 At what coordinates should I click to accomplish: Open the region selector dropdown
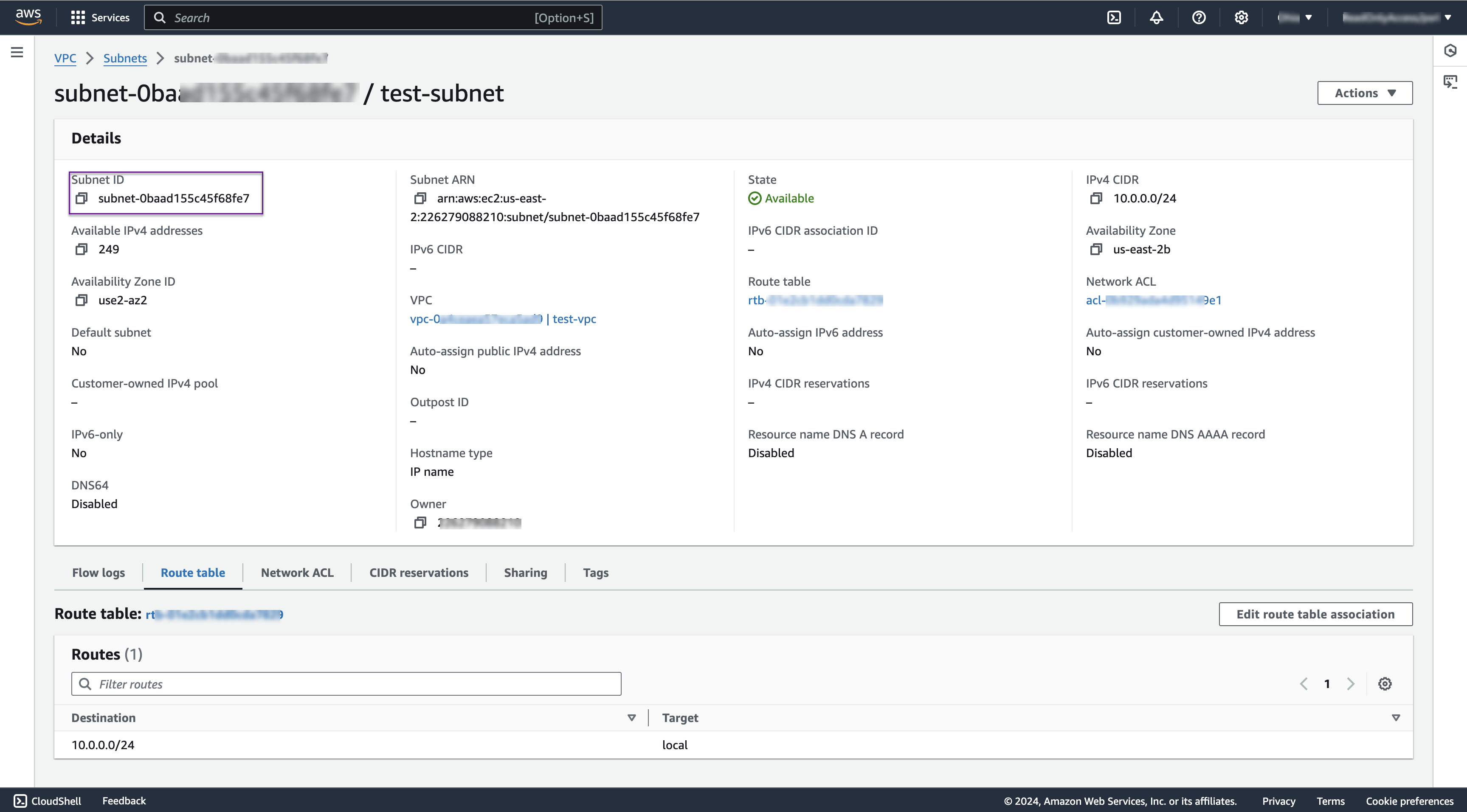coord(1295,18)
